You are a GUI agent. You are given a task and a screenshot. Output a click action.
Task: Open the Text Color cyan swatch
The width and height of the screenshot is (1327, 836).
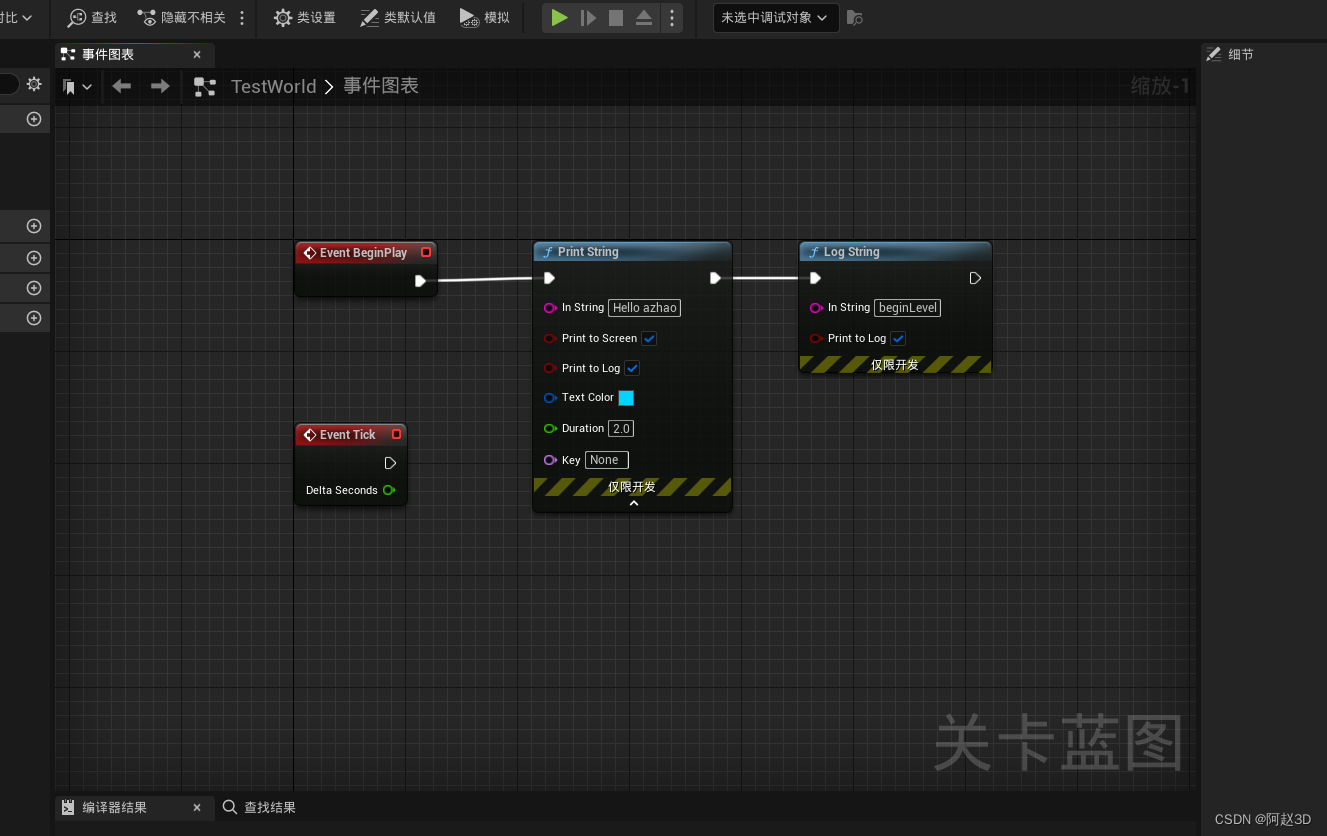tap(626, 398)
